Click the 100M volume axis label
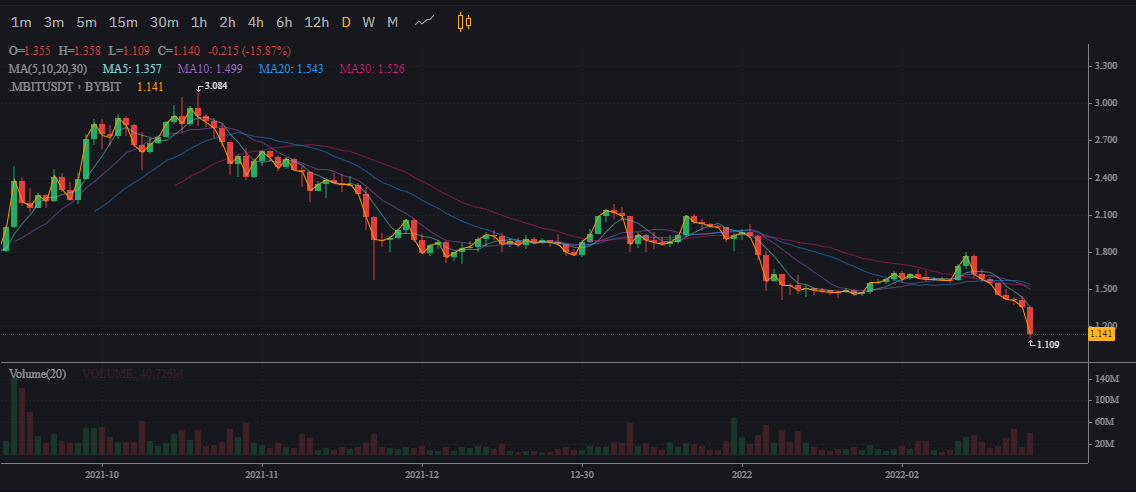 [x=1107, y=400]
